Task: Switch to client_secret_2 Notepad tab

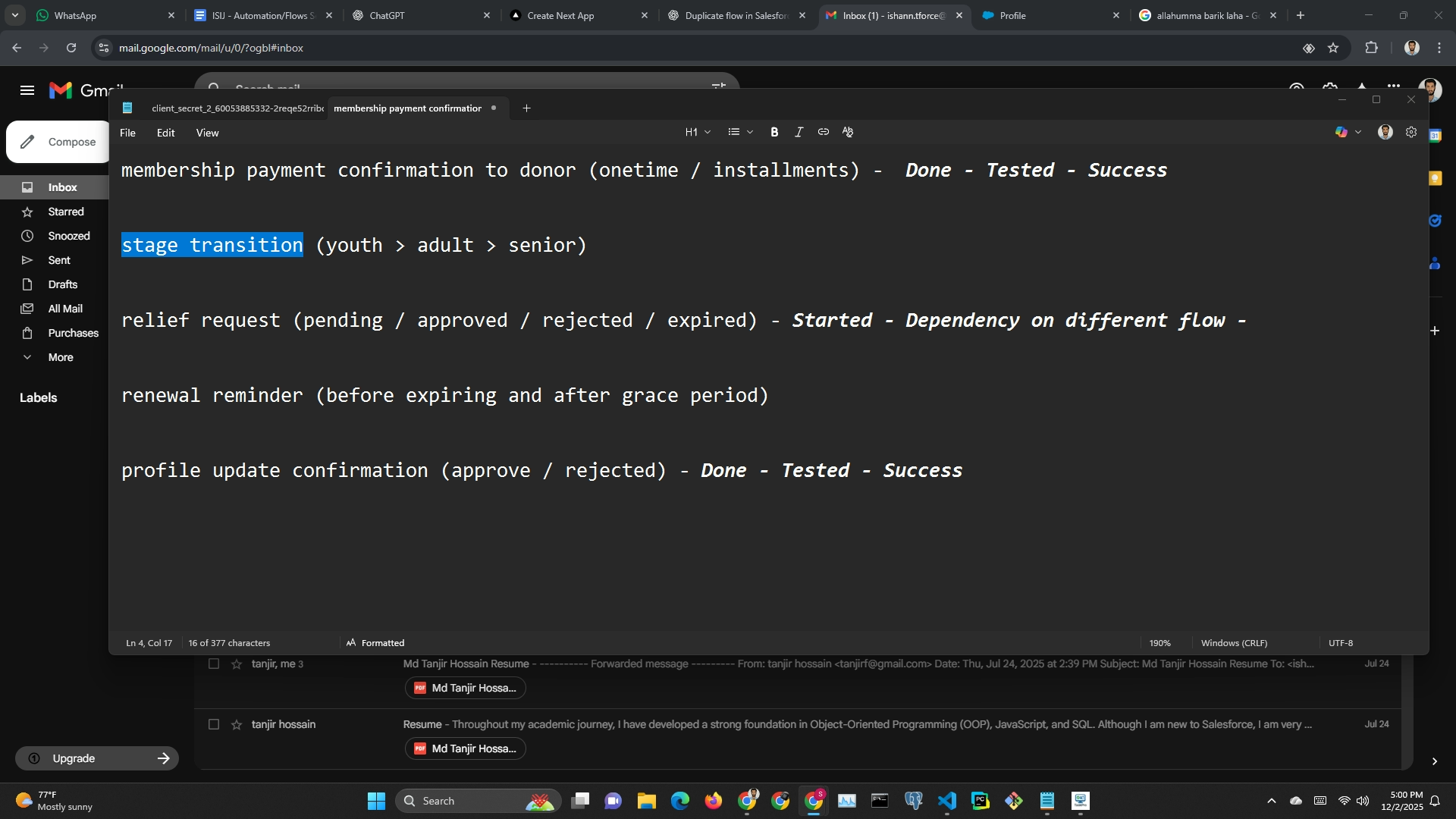Action: pos(237,108)
